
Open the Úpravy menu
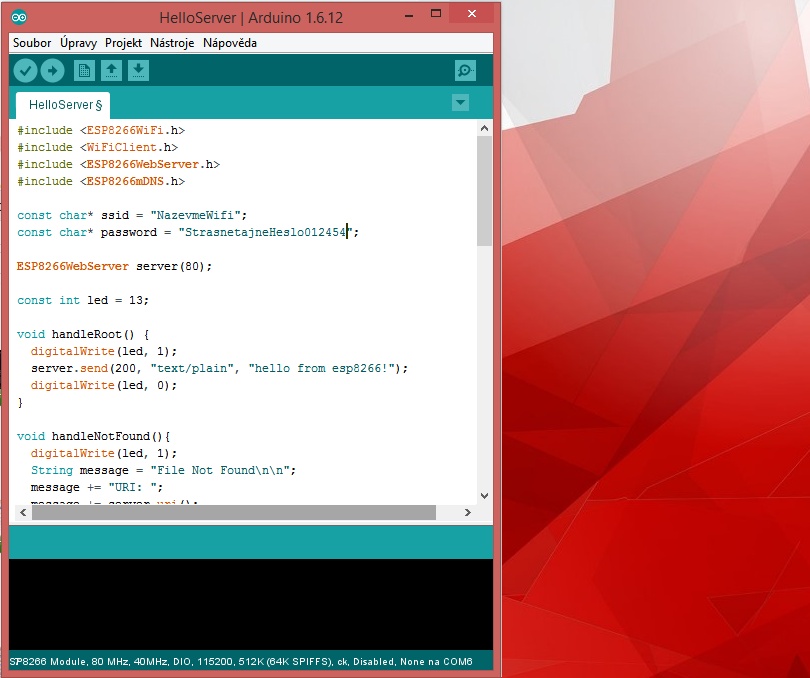(x=80, y=43)
